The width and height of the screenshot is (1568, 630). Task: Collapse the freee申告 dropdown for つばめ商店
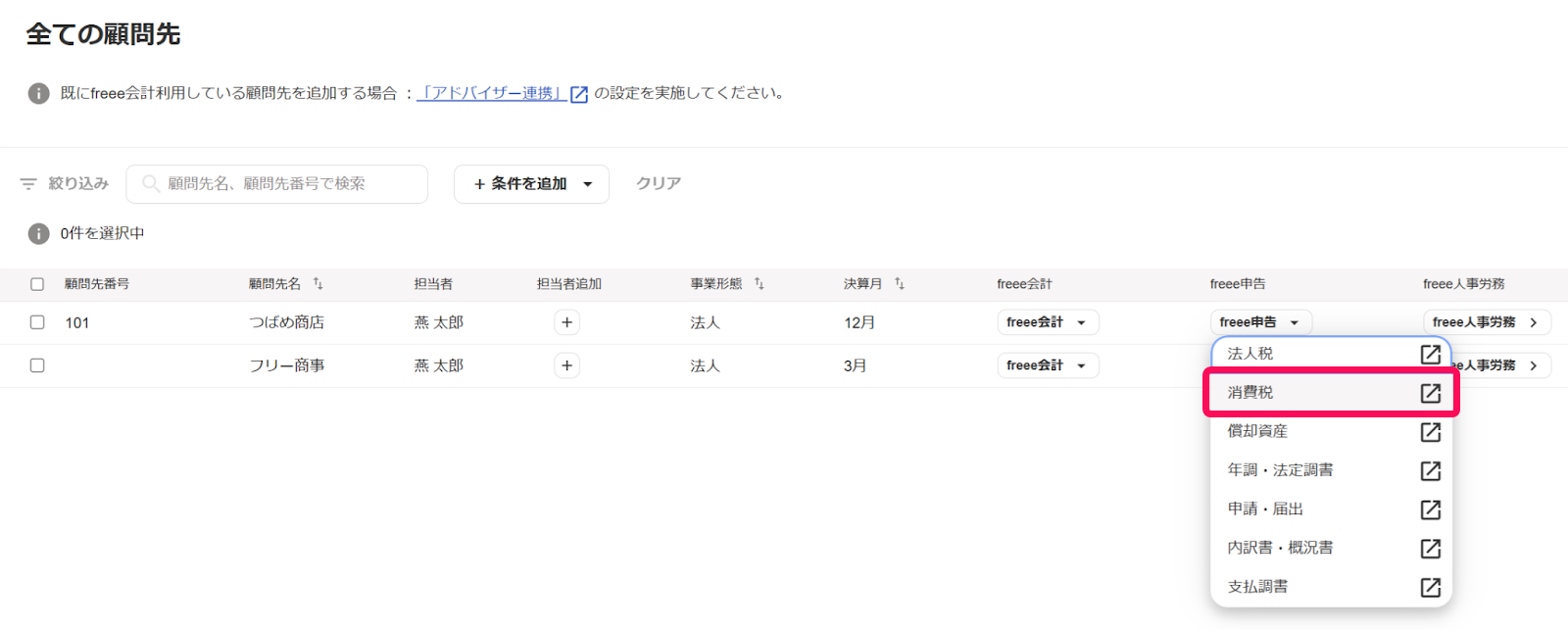(1260, 322)
